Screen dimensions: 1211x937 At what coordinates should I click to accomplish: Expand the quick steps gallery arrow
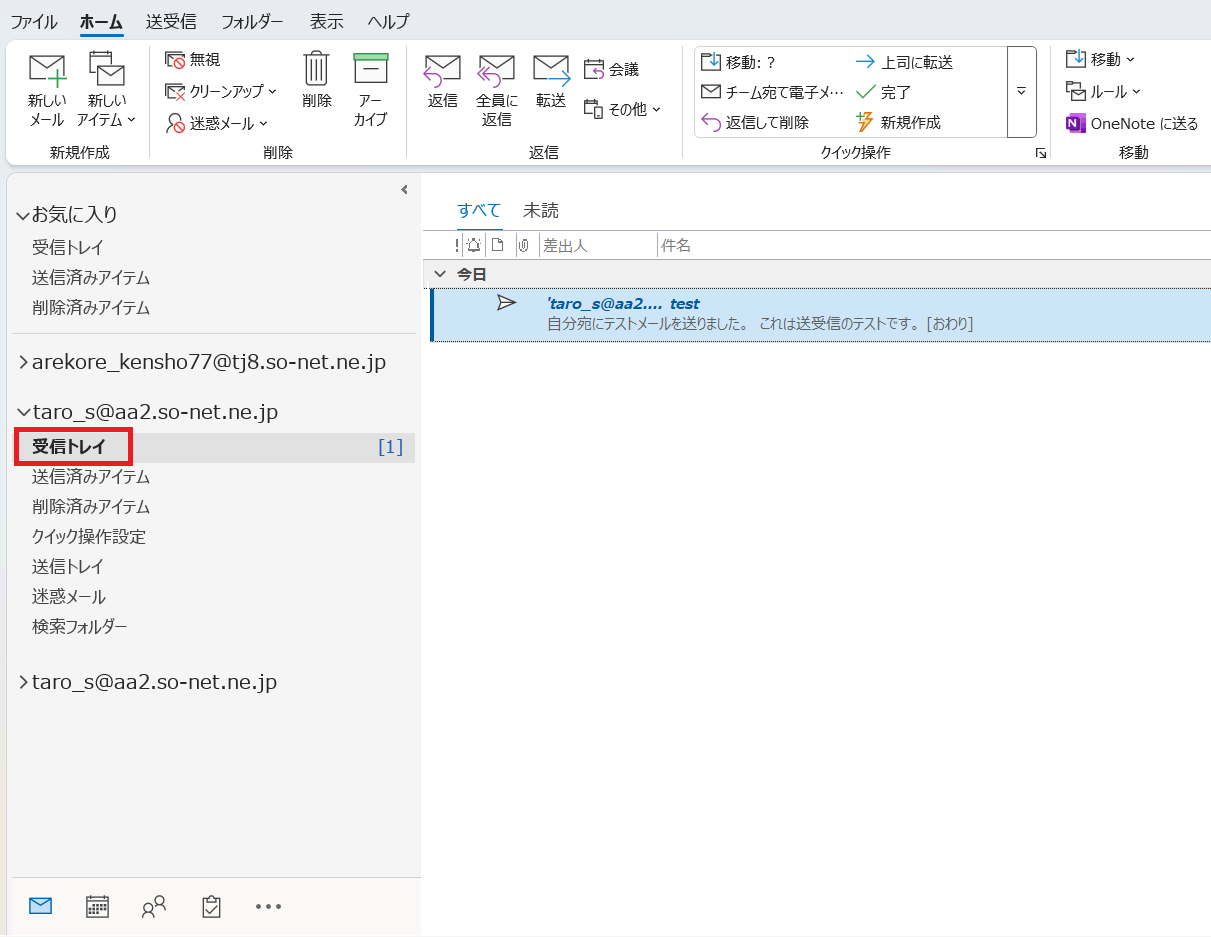[1021, 91]
